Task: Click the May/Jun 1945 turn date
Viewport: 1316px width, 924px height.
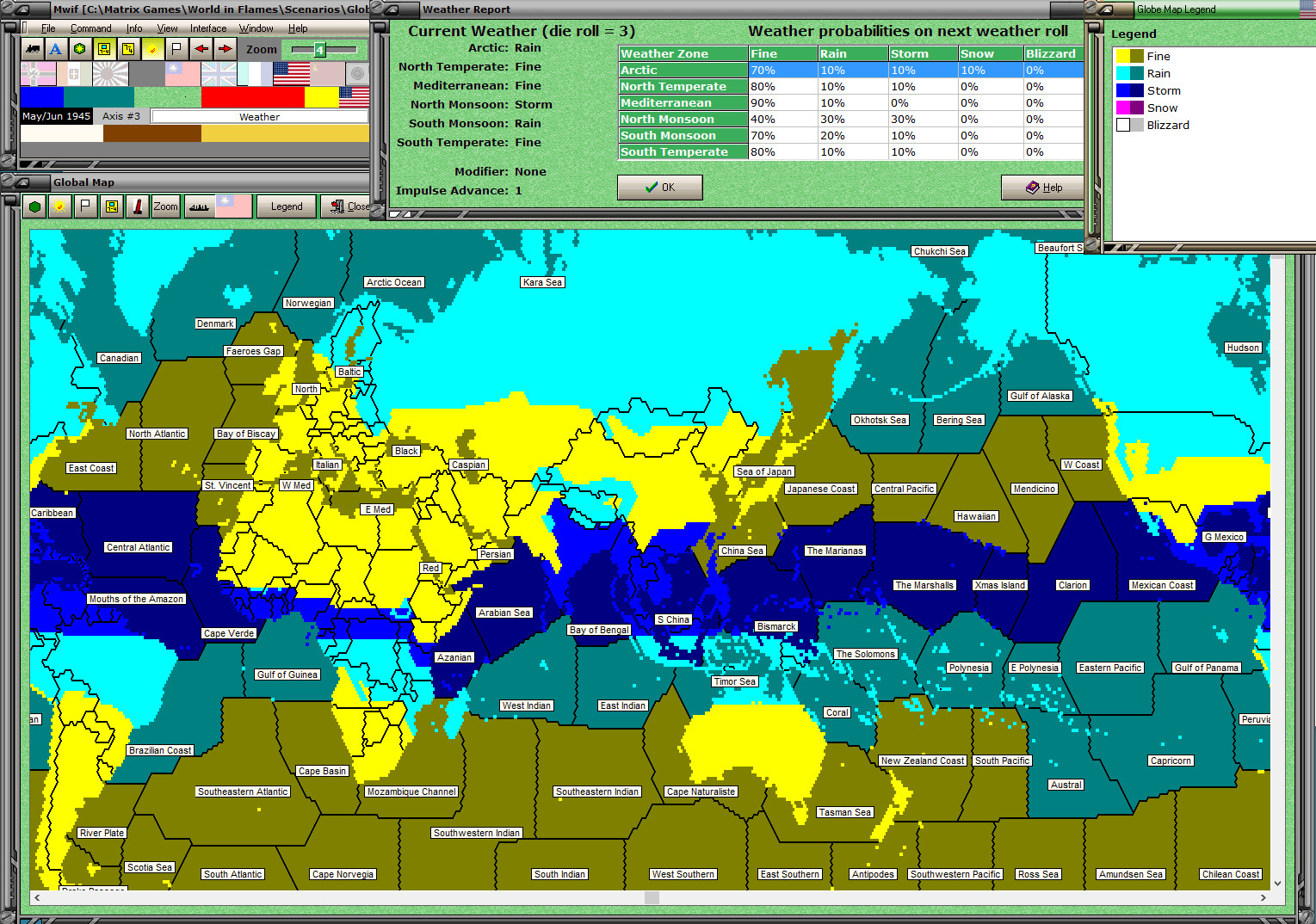Action: 57,116
